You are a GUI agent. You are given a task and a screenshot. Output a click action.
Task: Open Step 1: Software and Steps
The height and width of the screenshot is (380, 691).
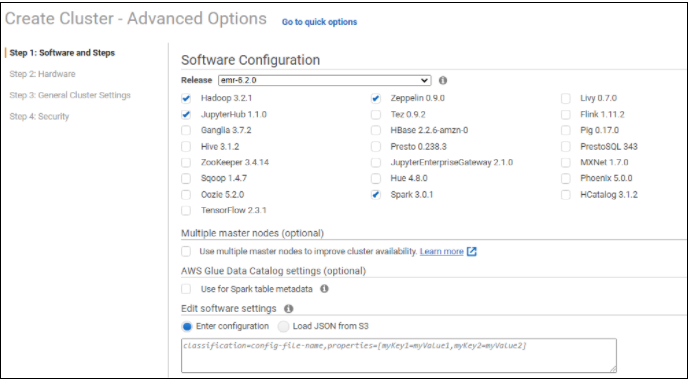click(62, 53)
